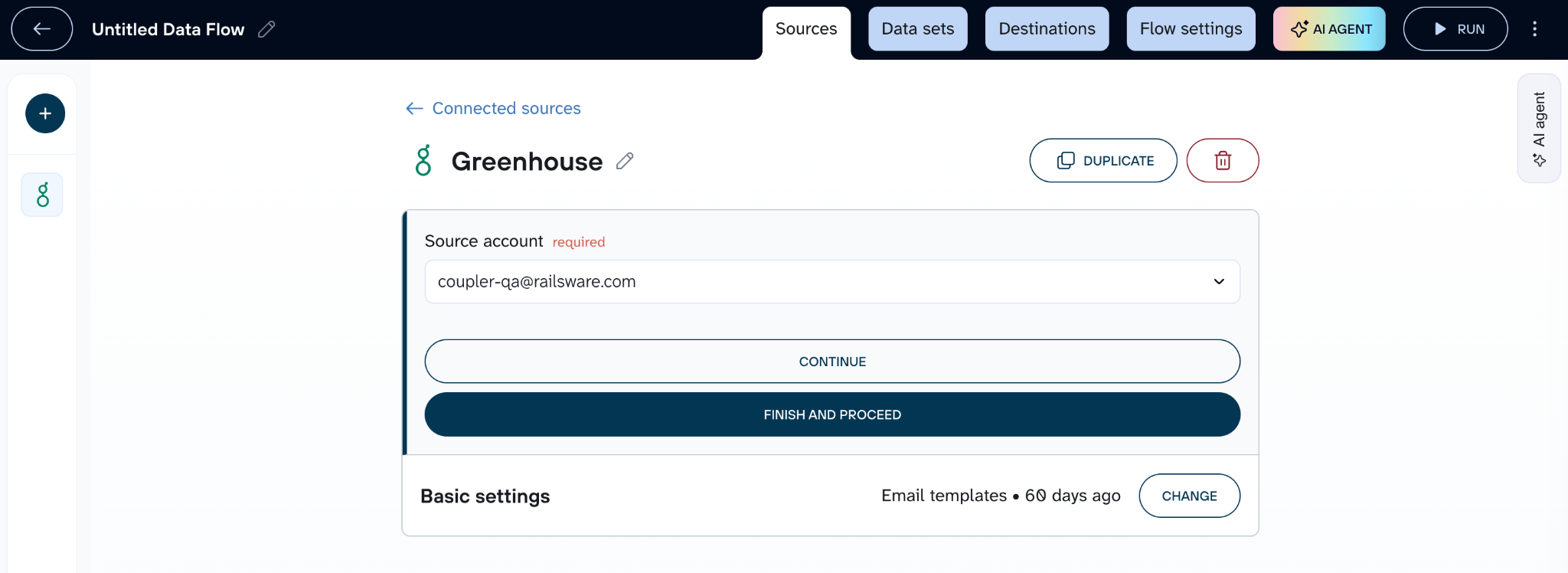Screen dimensions: 1568x573
Task: Open the Destinations tab
Action: 1047,29
